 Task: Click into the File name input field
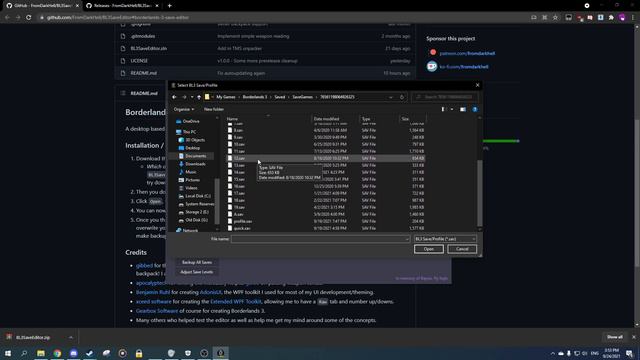tap(320, 239)
